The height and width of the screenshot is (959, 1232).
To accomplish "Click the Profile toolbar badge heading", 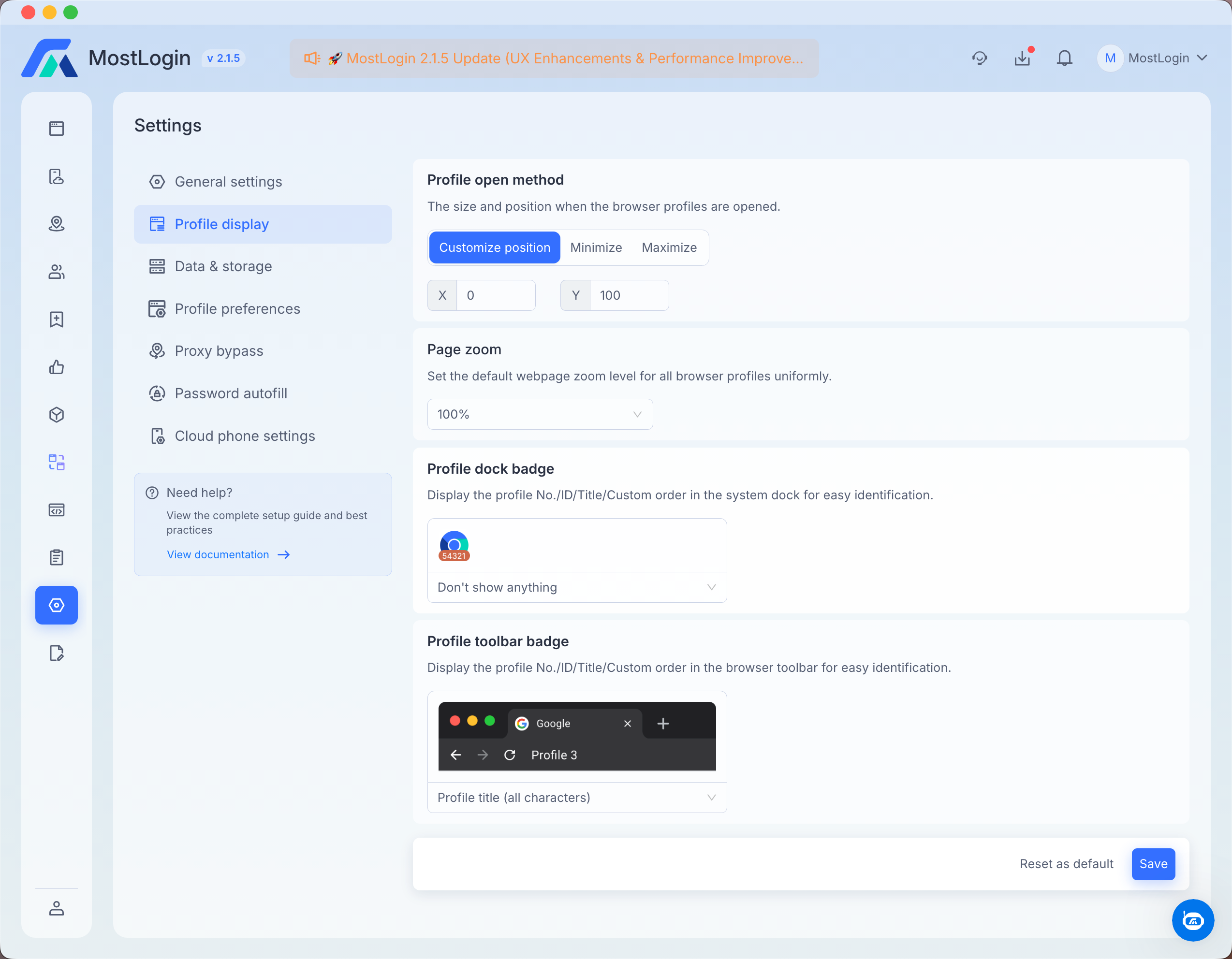I will click(498, 641).
